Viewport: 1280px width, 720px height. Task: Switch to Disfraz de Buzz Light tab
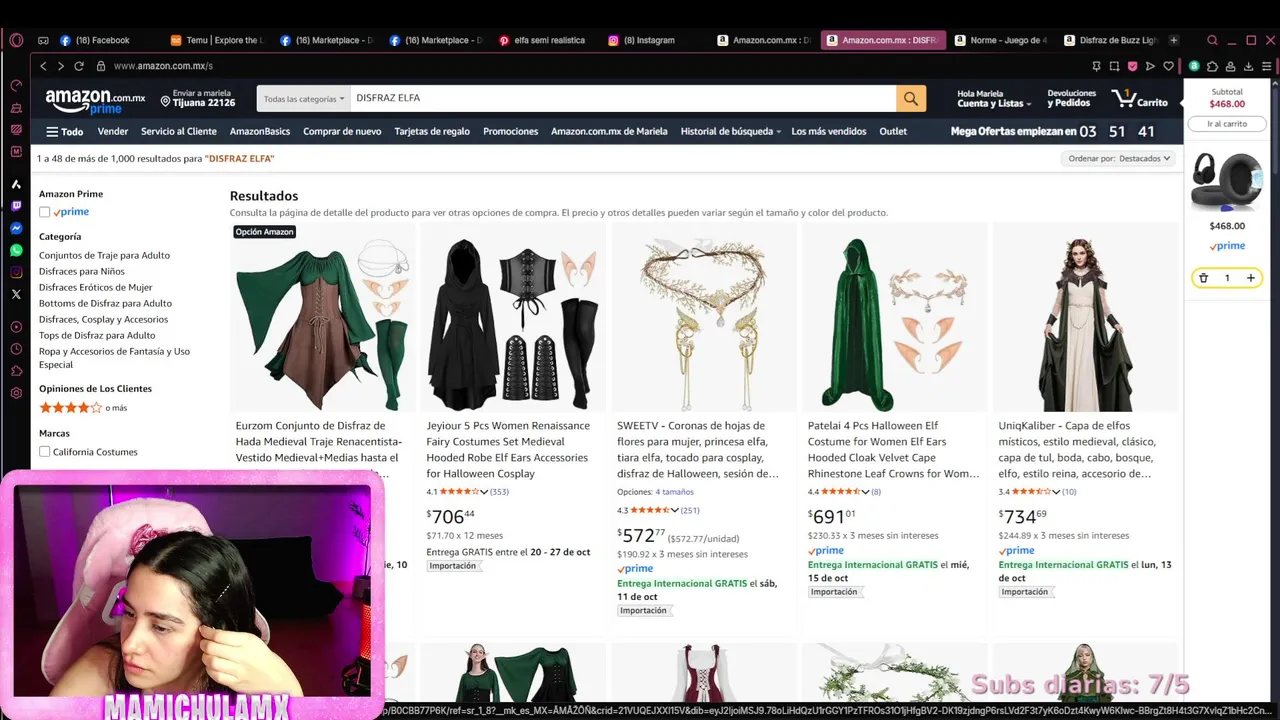[x=1110, y=40]
